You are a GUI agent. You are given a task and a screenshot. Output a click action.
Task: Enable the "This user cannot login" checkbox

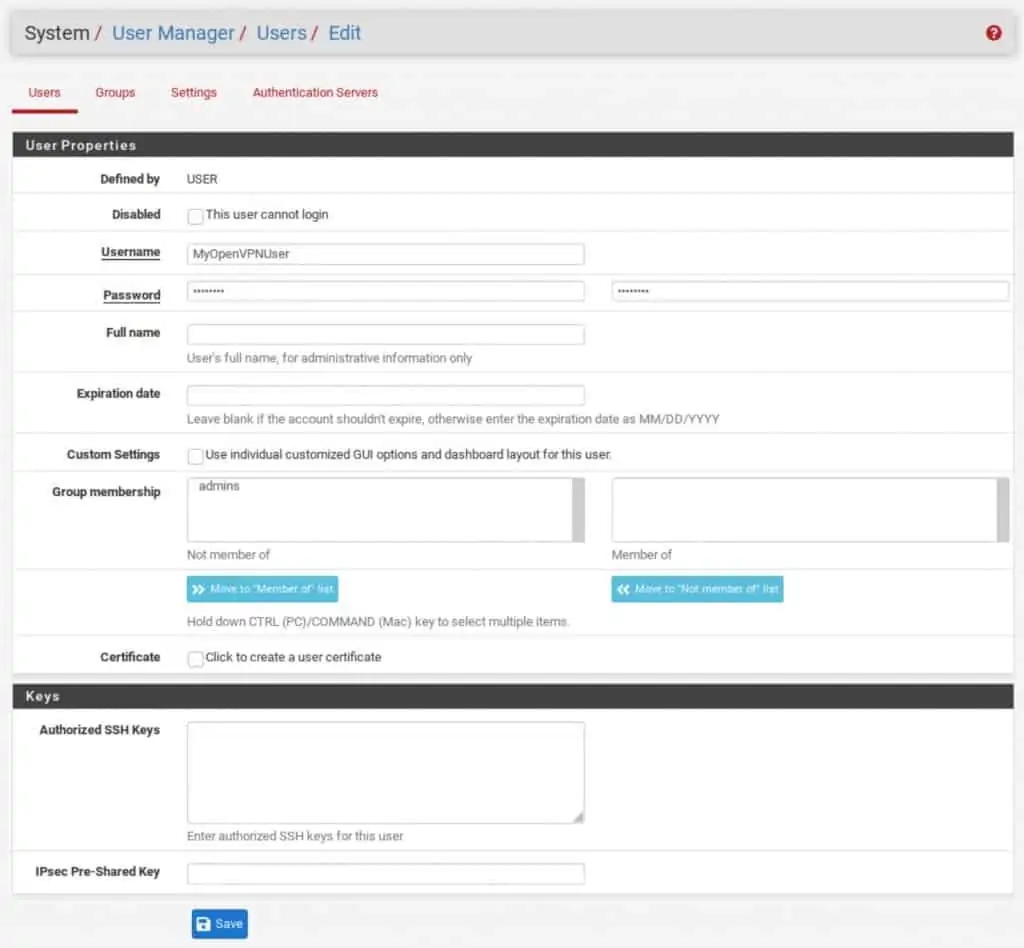196,216
